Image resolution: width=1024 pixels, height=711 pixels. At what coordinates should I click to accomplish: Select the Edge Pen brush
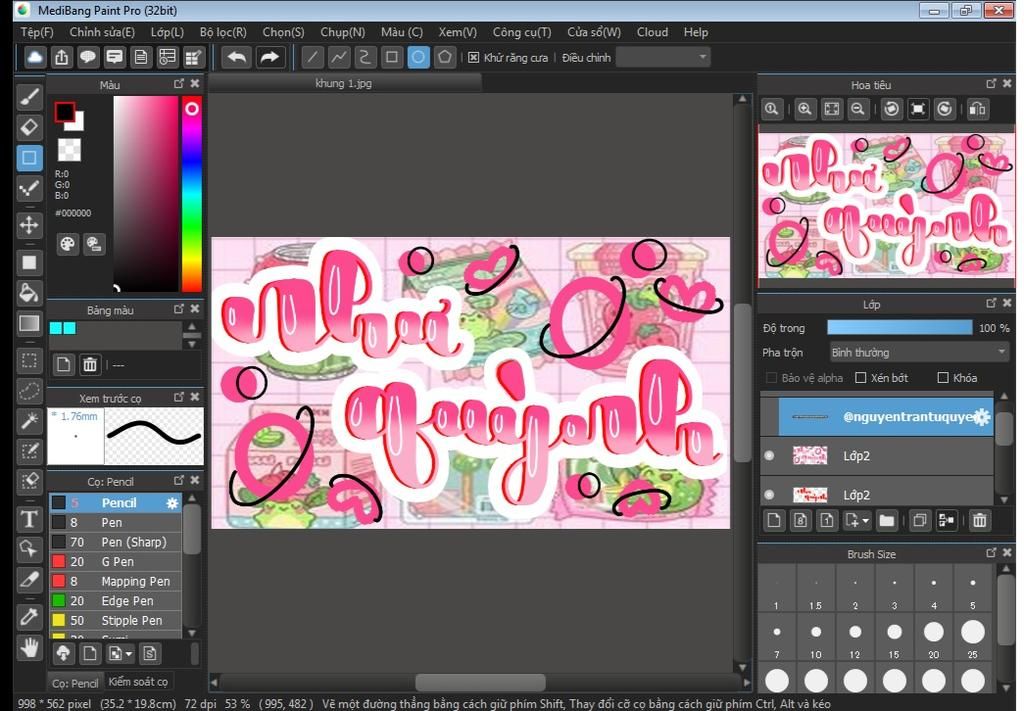coord(116,601)
